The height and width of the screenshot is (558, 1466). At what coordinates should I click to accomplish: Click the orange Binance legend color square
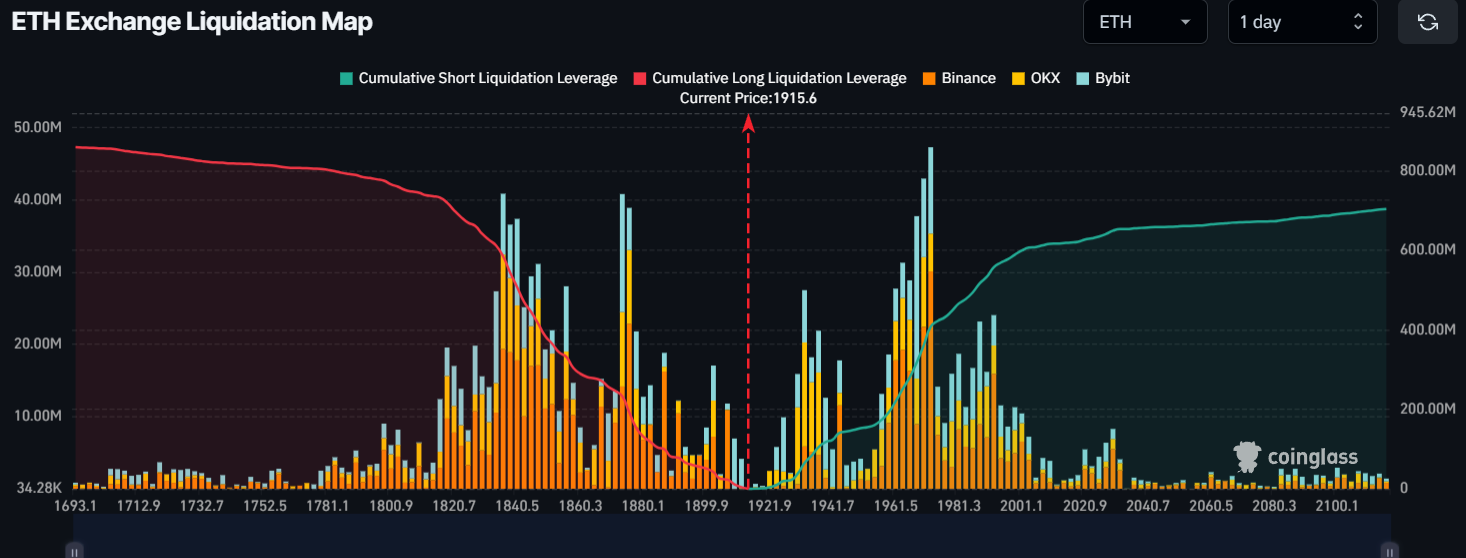coord(929,78)
